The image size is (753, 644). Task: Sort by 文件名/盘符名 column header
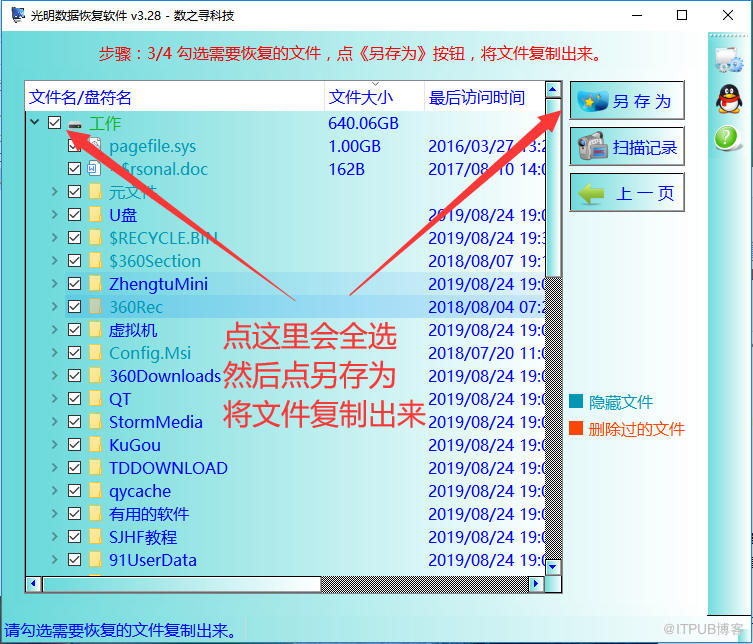pos(175,97)
